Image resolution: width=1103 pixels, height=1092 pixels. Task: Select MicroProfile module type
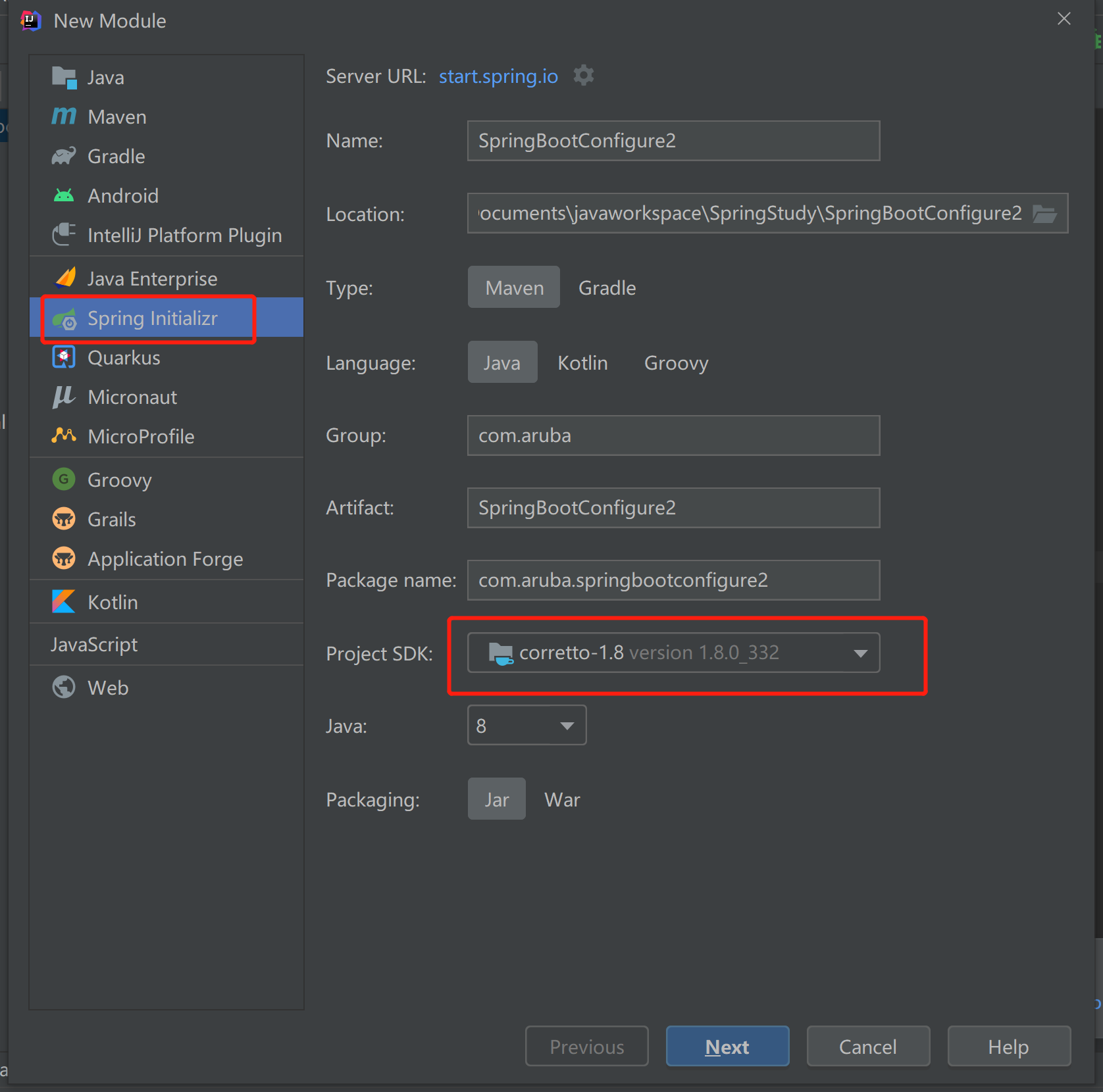(167, 436)
